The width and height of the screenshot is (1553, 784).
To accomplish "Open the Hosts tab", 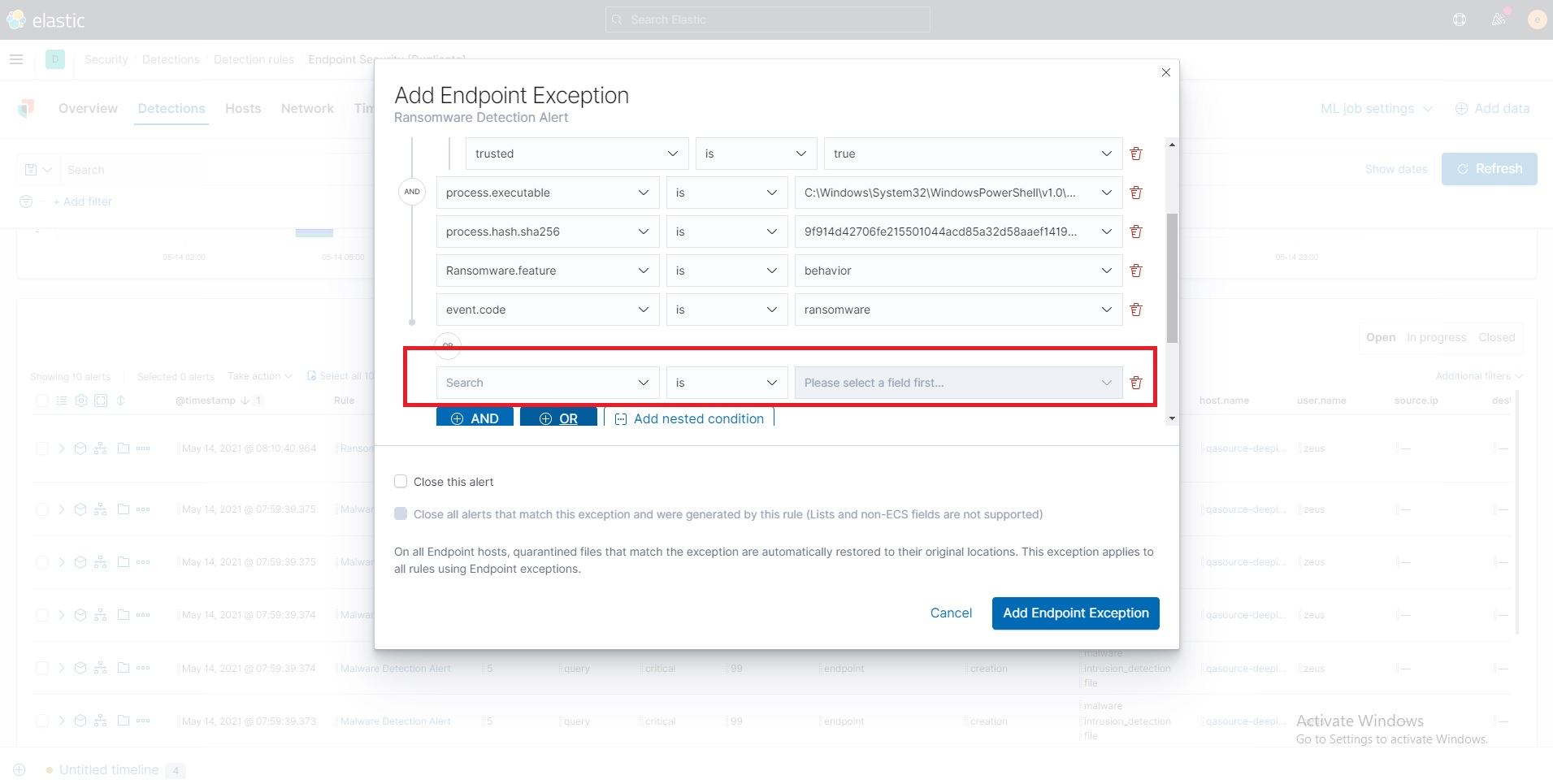I will (x=243, y=109).
